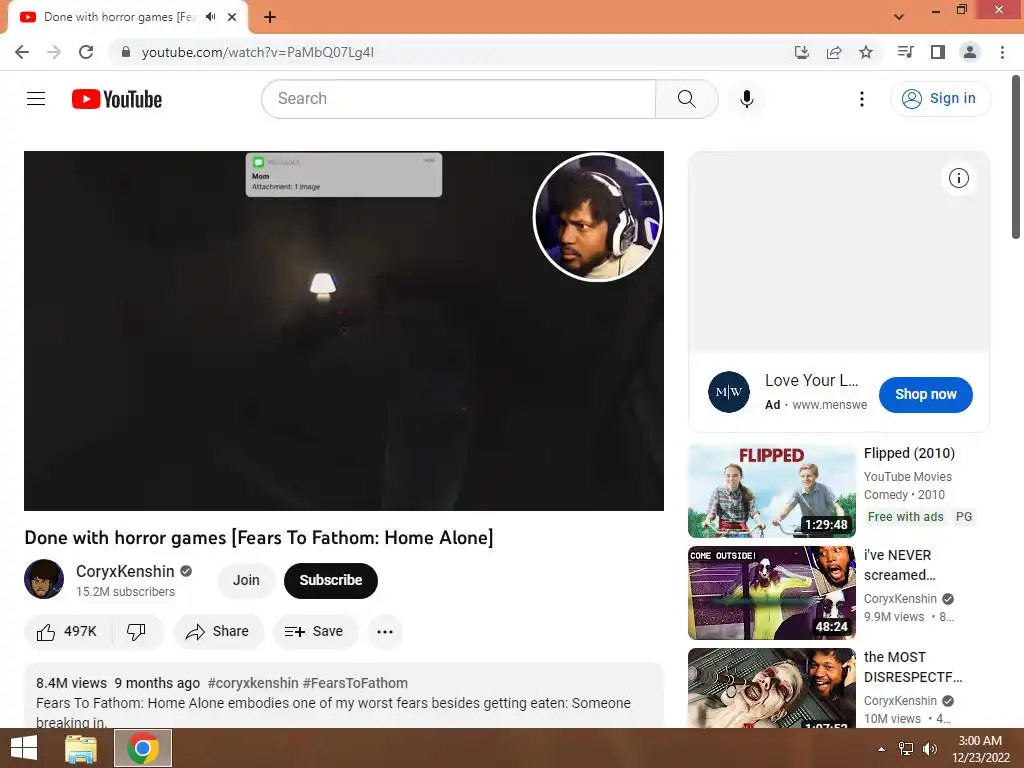This screenshot has width=1024, height=768.
Task: Click share this page icon
Action: 834,52
